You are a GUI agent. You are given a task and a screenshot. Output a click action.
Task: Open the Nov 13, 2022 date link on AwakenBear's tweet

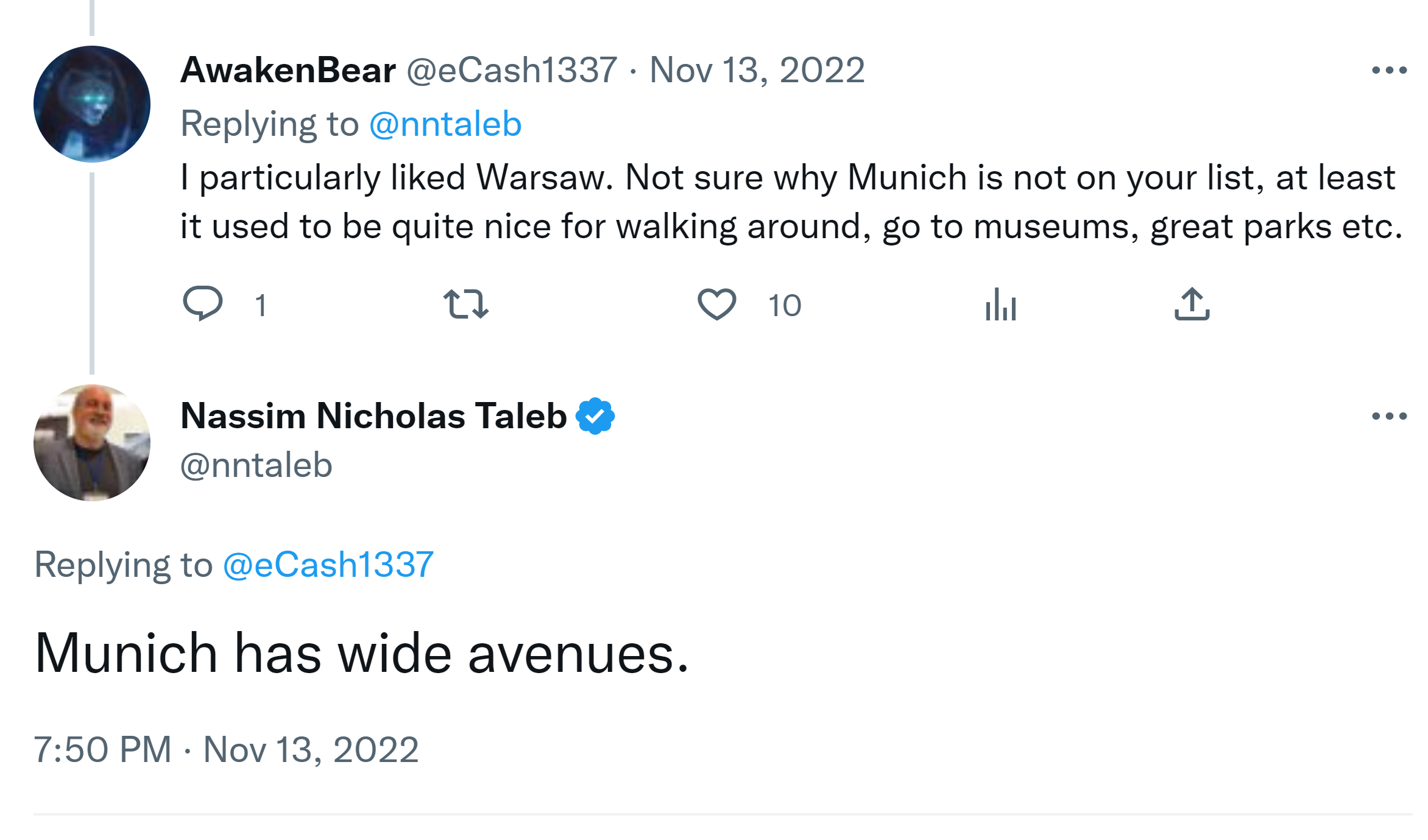click(x=757, y=70)
